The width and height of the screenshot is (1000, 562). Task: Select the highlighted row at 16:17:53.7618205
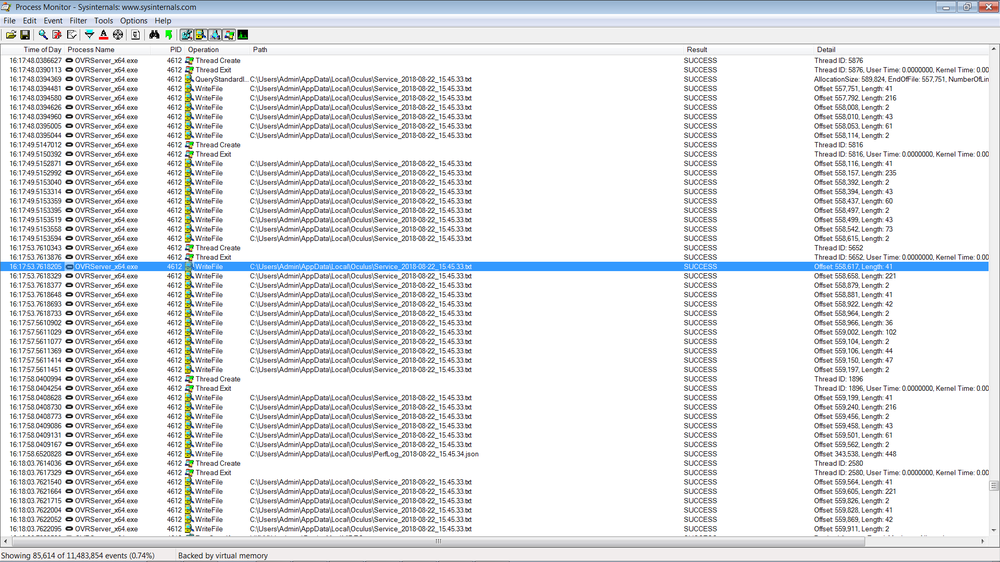[x=494, y=267]
